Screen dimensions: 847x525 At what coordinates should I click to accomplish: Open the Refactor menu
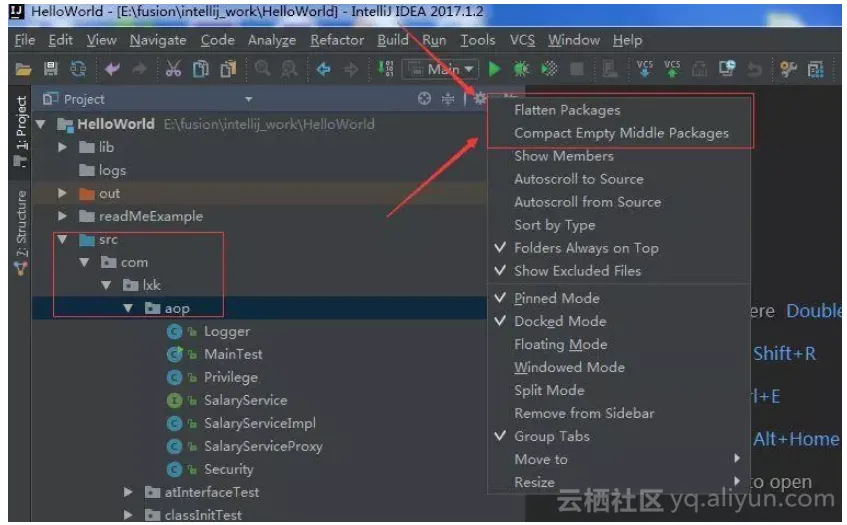[x=337, y=40]
